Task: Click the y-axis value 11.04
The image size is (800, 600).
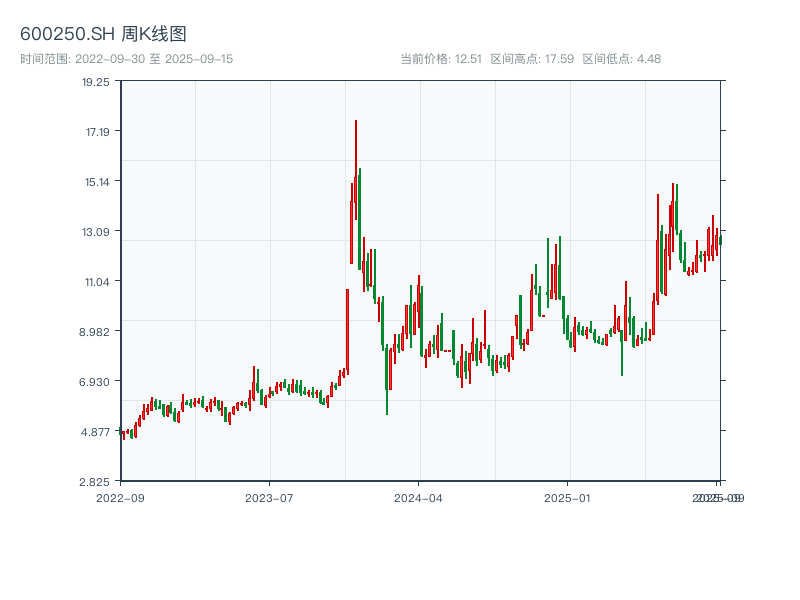Action: 96,282
